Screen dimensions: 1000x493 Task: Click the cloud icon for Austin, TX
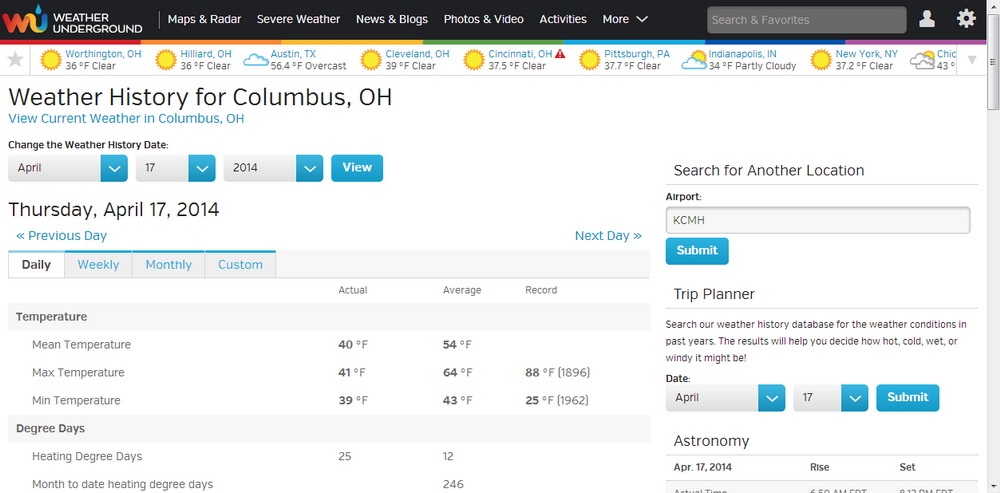click(x=256, y=60)
